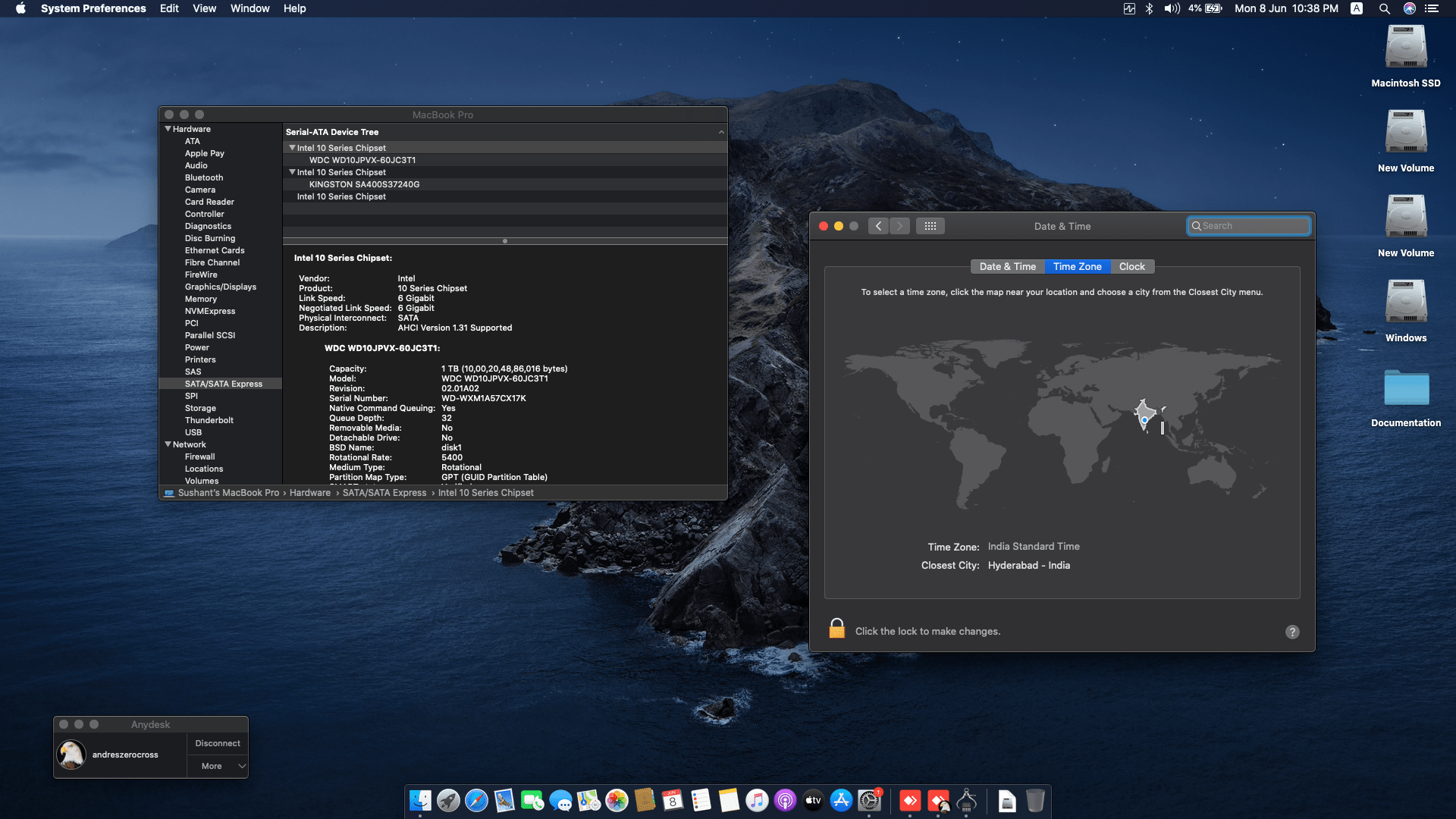This screenshot has height=819, width=1456.
Task: Select Storage in the sidebar
Action: click(200, 408)
